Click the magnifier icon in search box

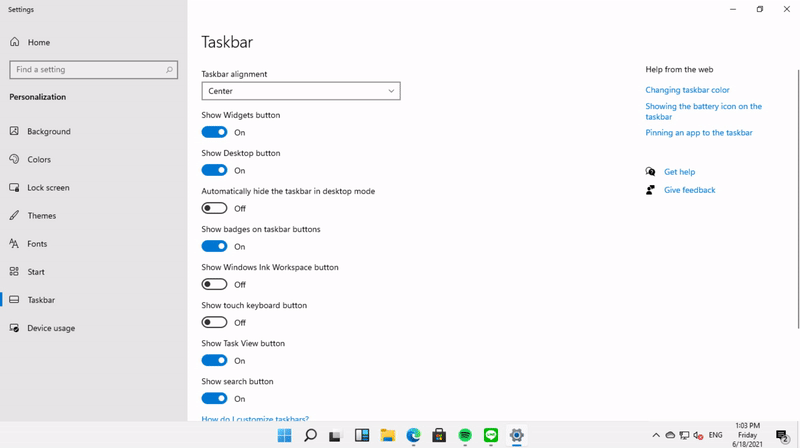[169, 69]
